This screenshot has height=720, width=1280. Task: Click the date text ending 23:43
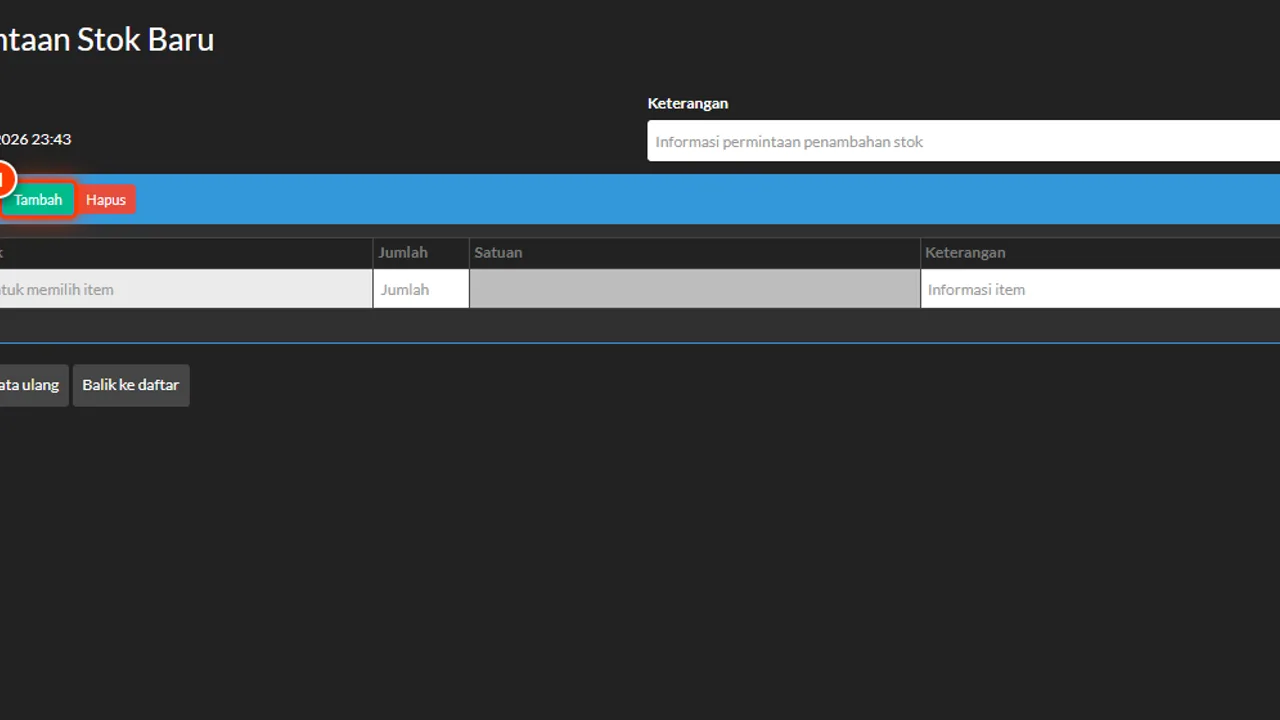point(36,139)
